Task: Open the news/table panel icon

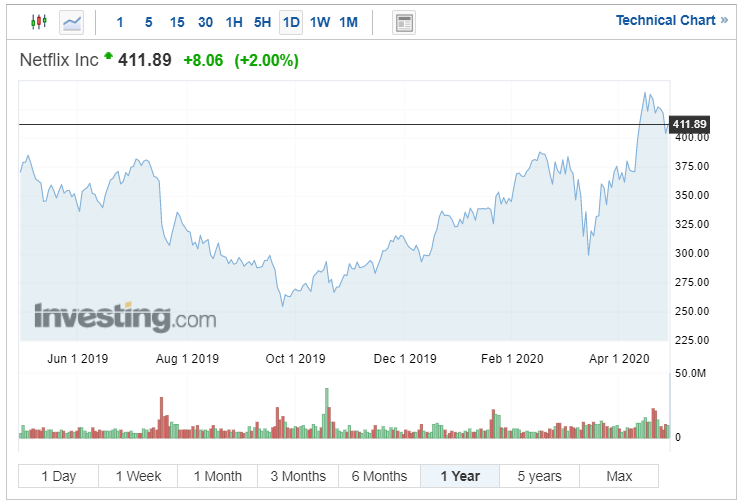Action: click(x=404, y=23)
